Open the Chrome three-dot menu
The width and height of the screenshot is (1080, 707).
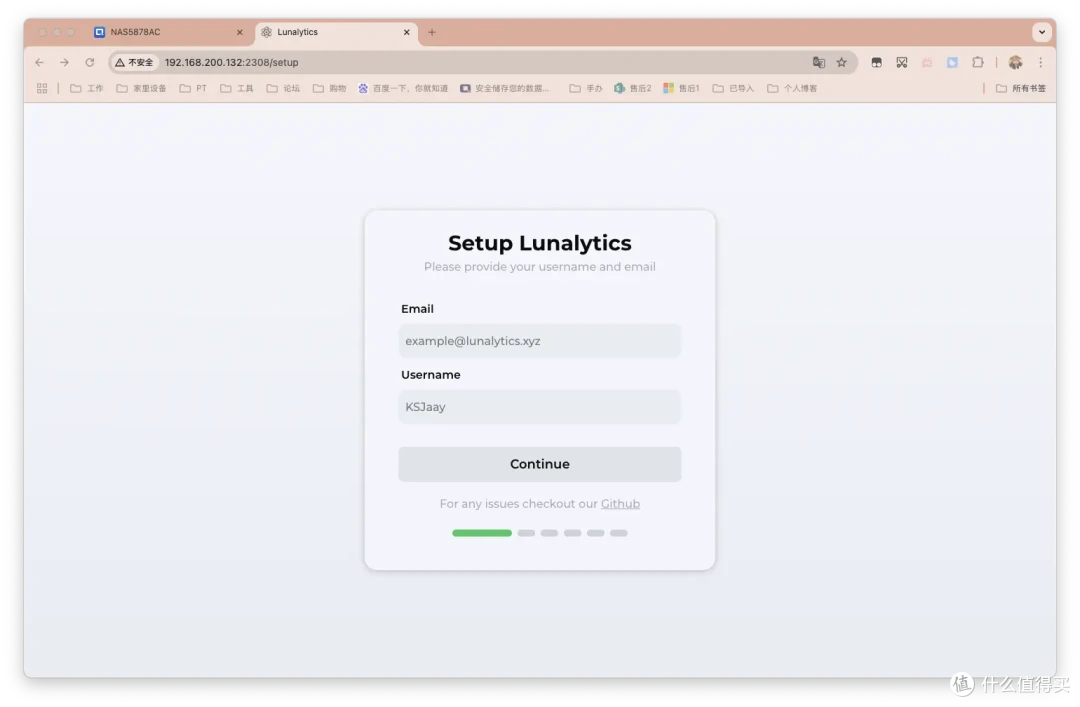click(x=1041, y=63)
